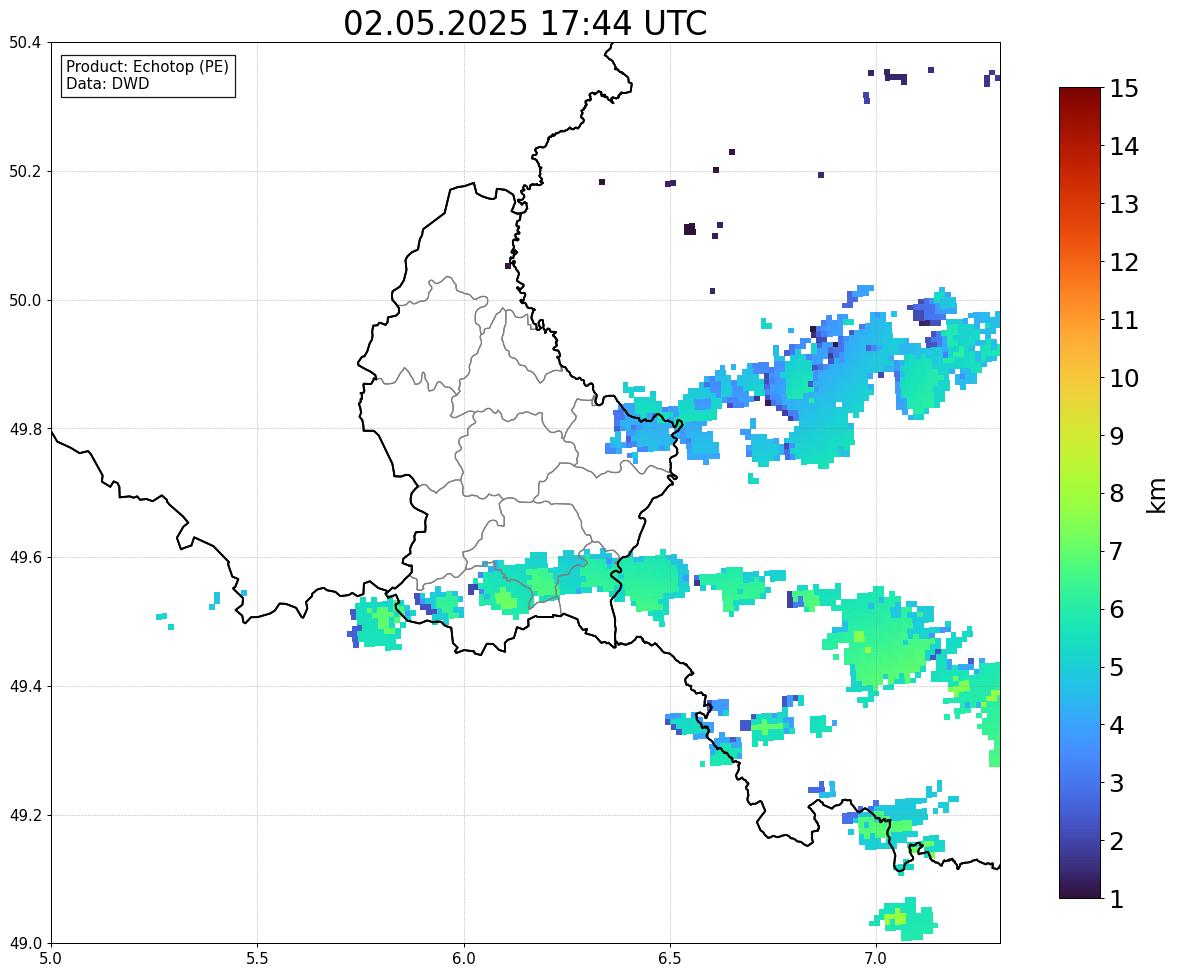This screenshot has width=1178, height=976.
Task: Click the colorbar tick label '2'
Action: tap(1116, 841)
